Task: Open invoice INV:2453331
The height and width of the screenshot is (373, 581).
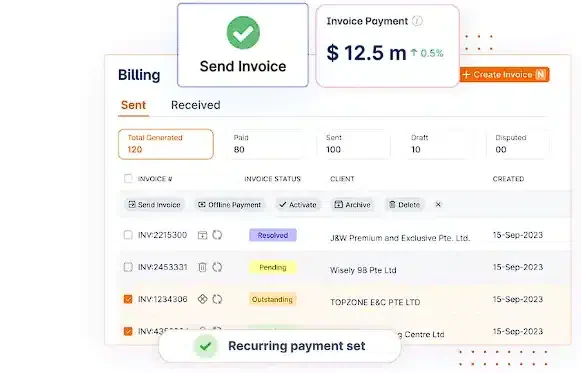Action: [162, 267]
